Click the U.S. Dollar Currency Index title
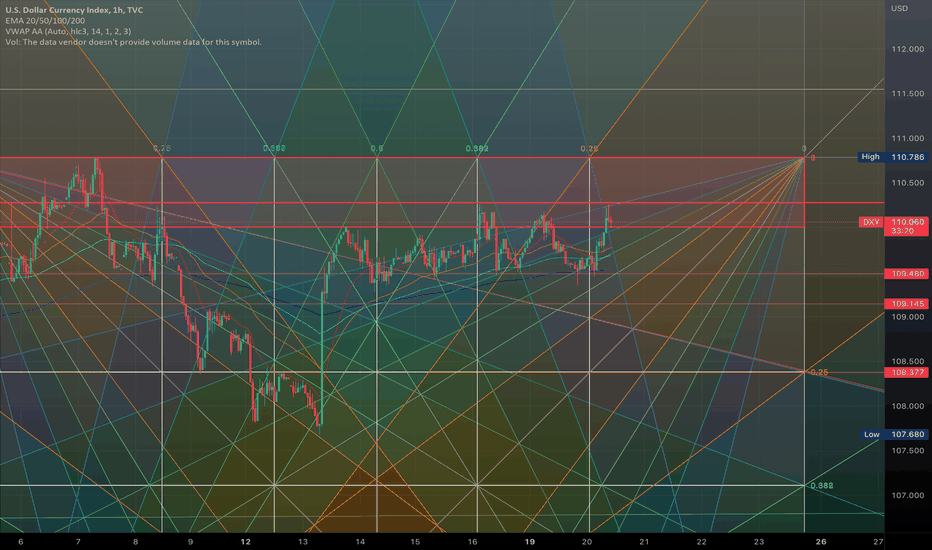The image size is (932, 550). (74, 10)
